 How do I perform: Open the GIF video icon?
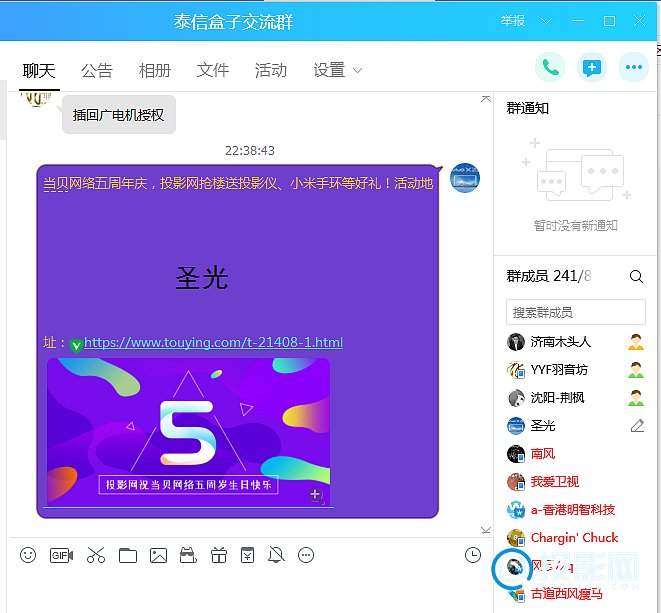tap(61, 555)
